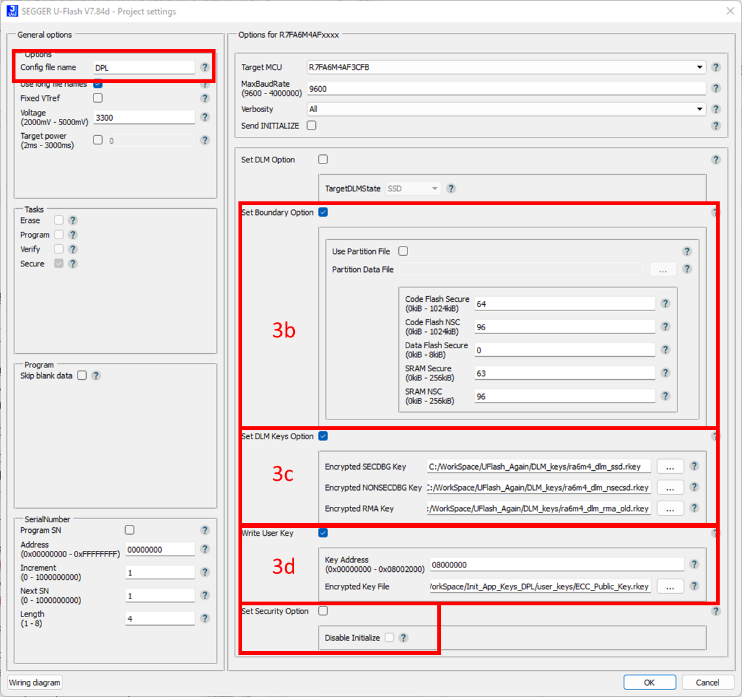Open help for Use Partition File
The width and height of the screenshot is (742, 697).
click(x=687, y=251)
